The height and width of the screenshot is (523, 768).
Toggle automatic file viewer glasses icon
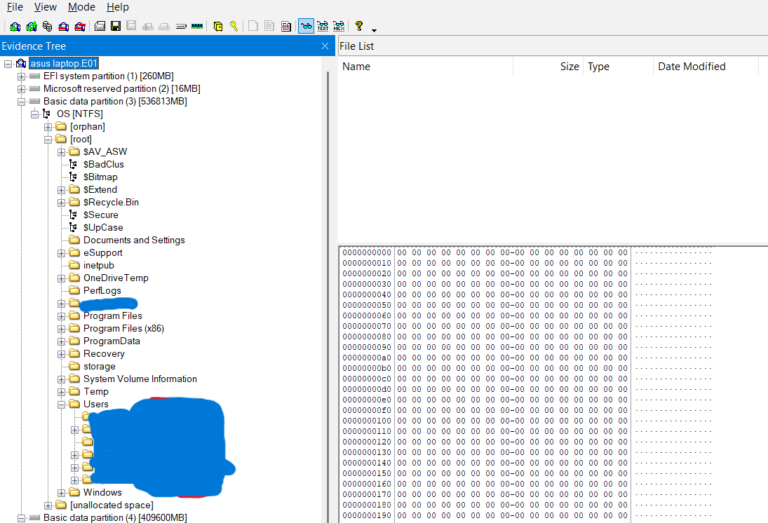coord(306,26)
